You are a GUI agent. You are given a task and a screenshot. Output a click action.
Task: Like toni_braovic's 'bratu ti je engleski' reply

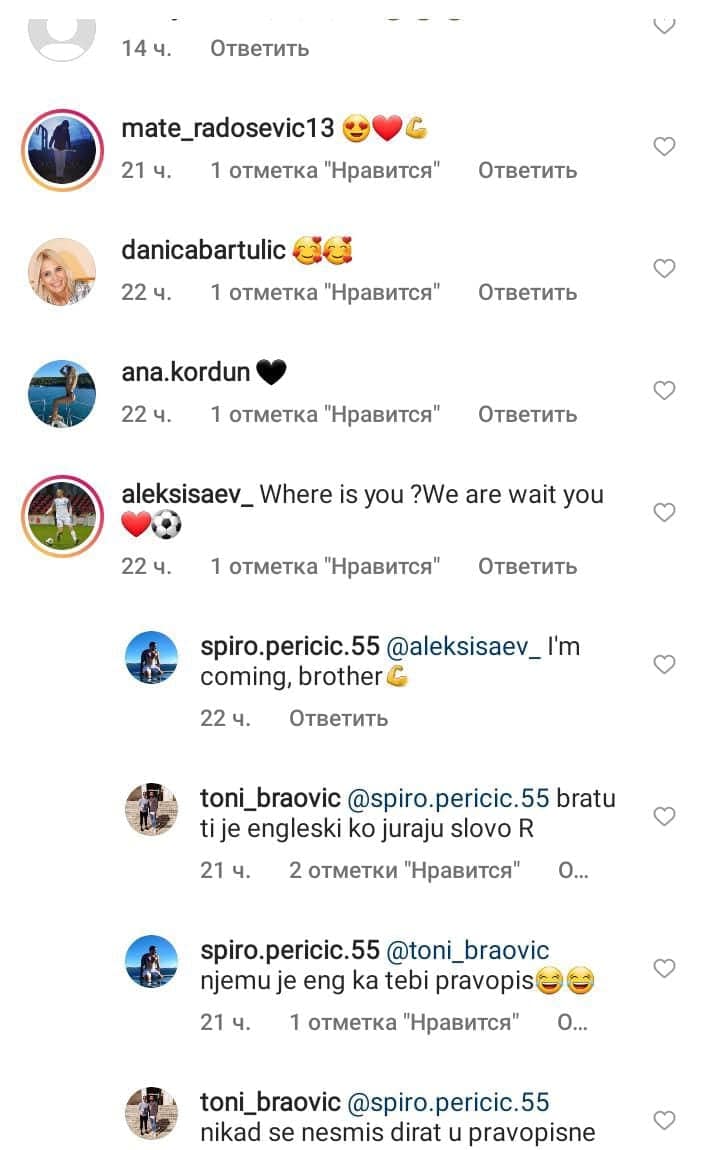click(664, 816)
